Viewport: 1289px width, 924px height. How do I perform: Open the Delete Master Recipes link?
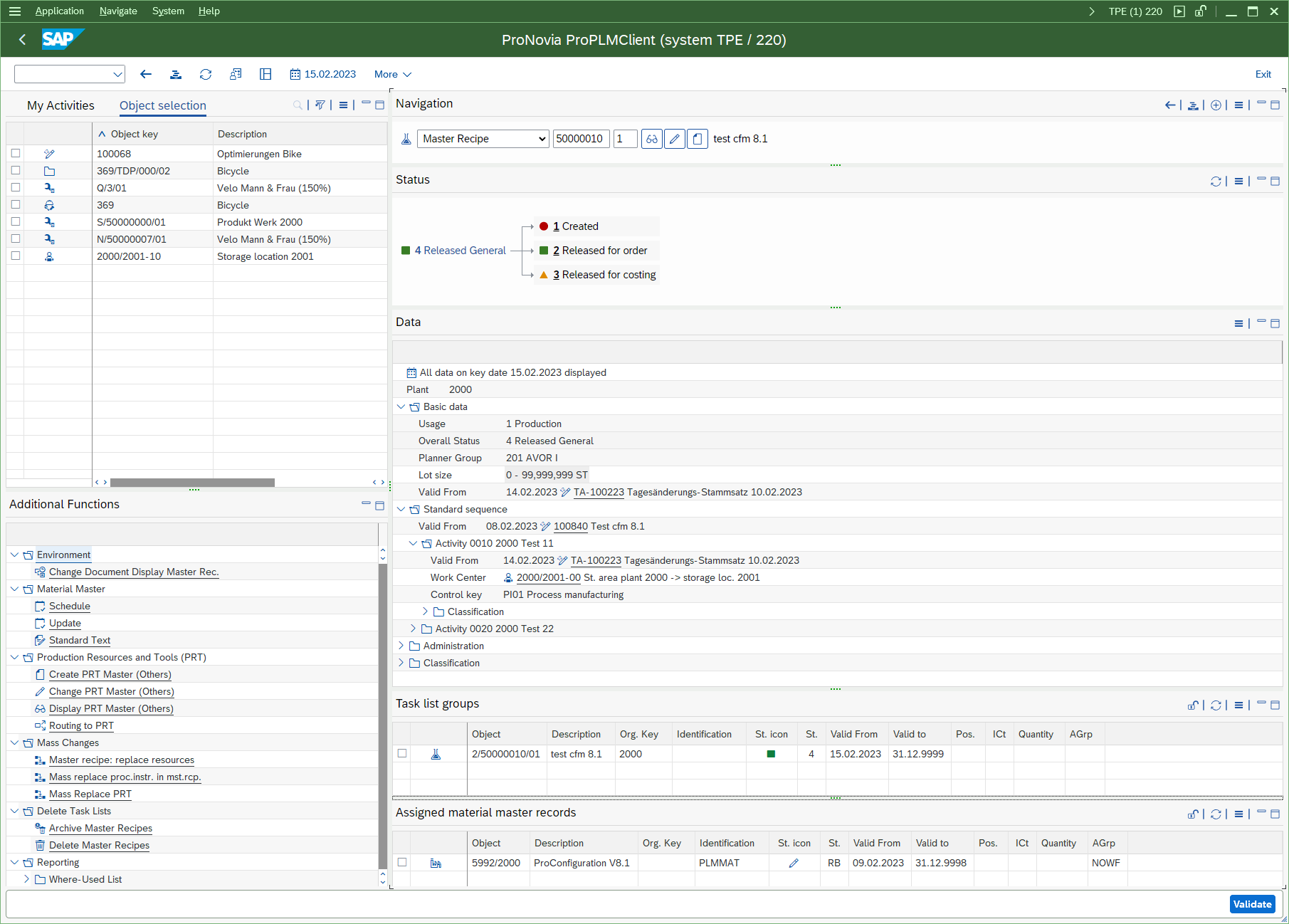tap(99, 845)
